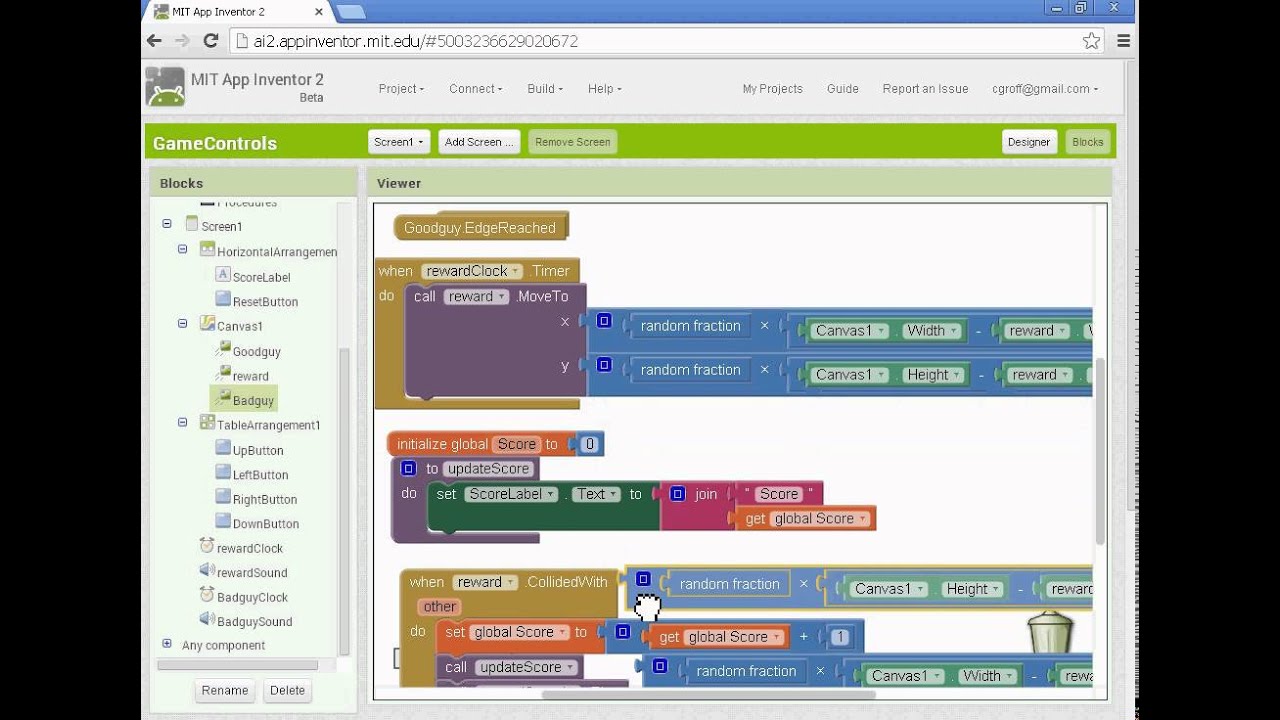This screenshot has width=1280, height=720.
Task: Select the Goodguy sprite icon
Action: (x=223, y=349)
